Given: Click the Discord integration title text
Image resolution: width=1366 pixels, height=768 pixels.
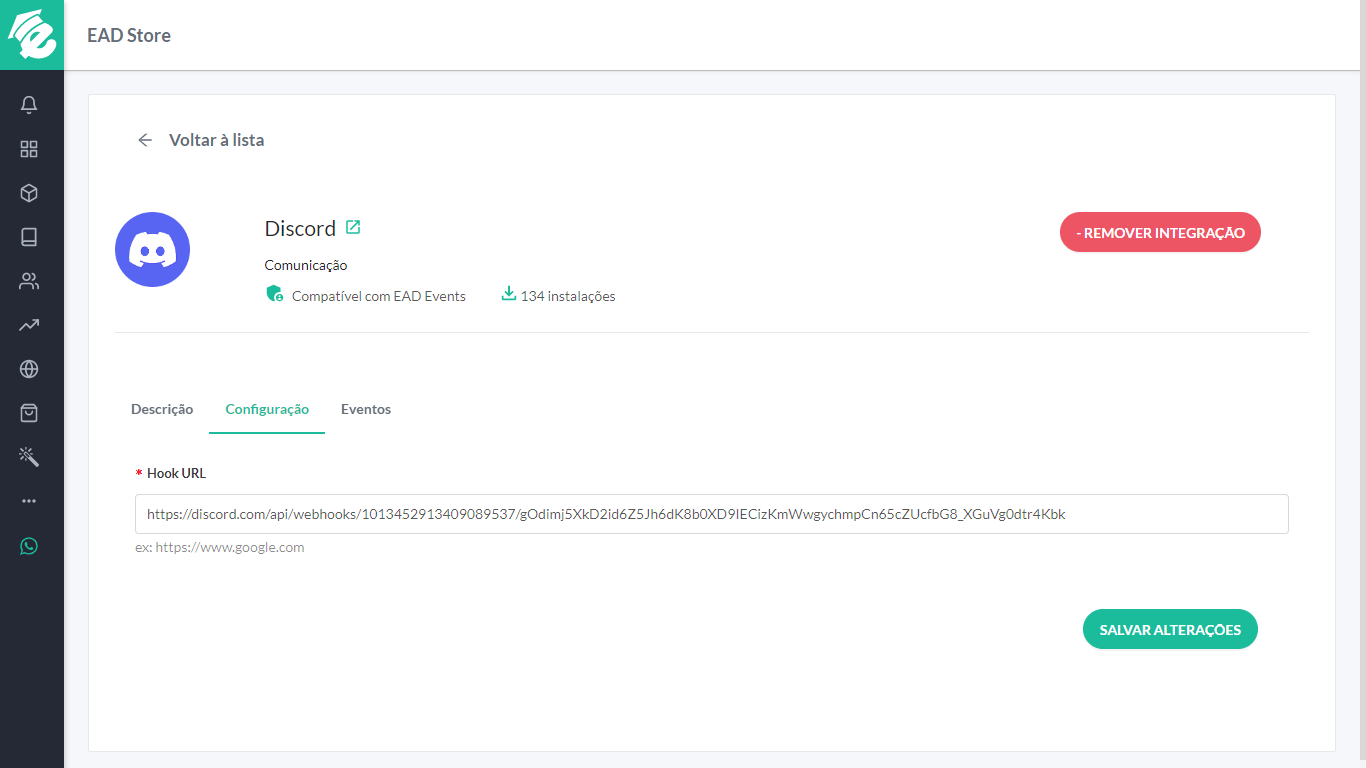Looking at the screenshot, I should (x=300, y=228).
